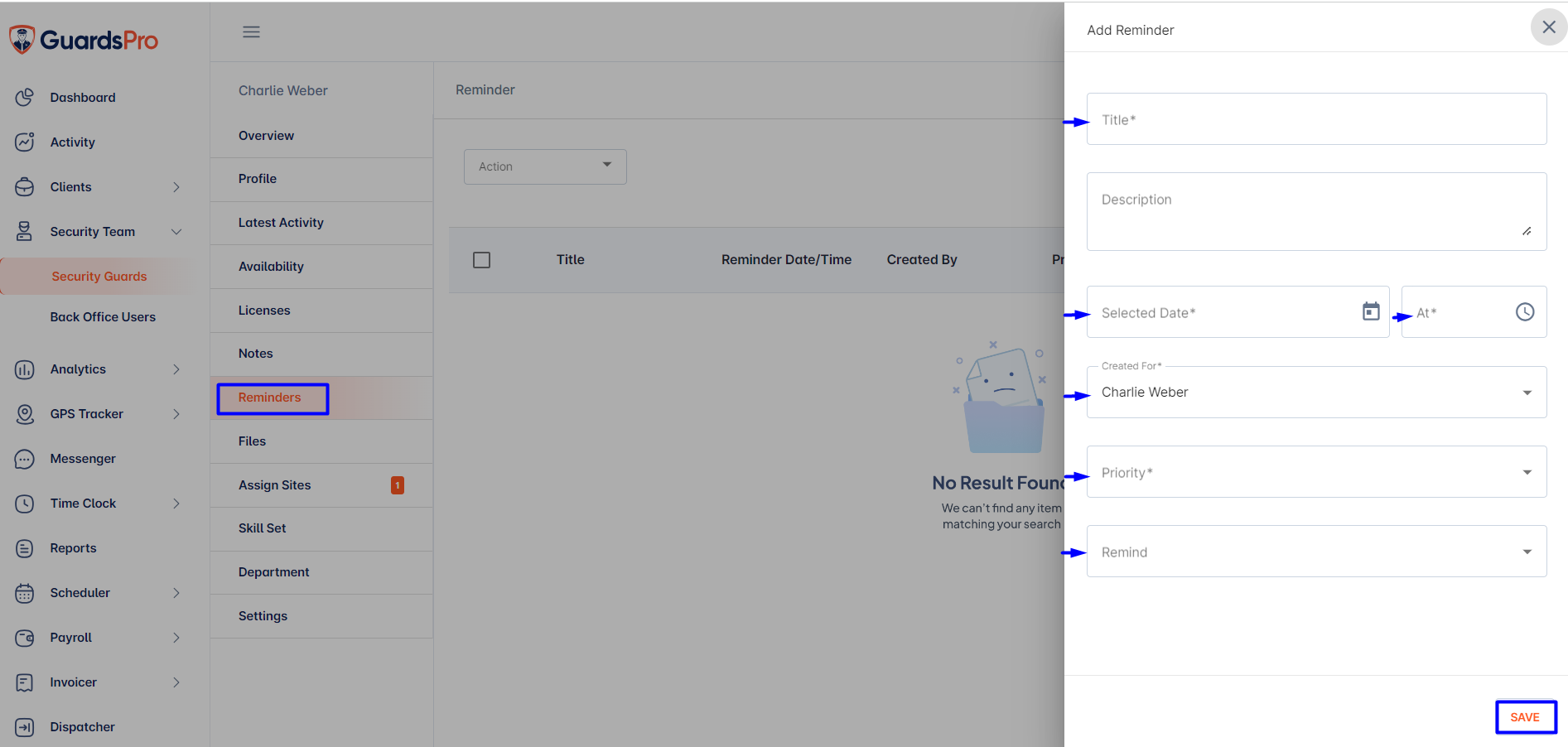
Task: Open the Messenger sidebar icon
Action: coord(25,458)
